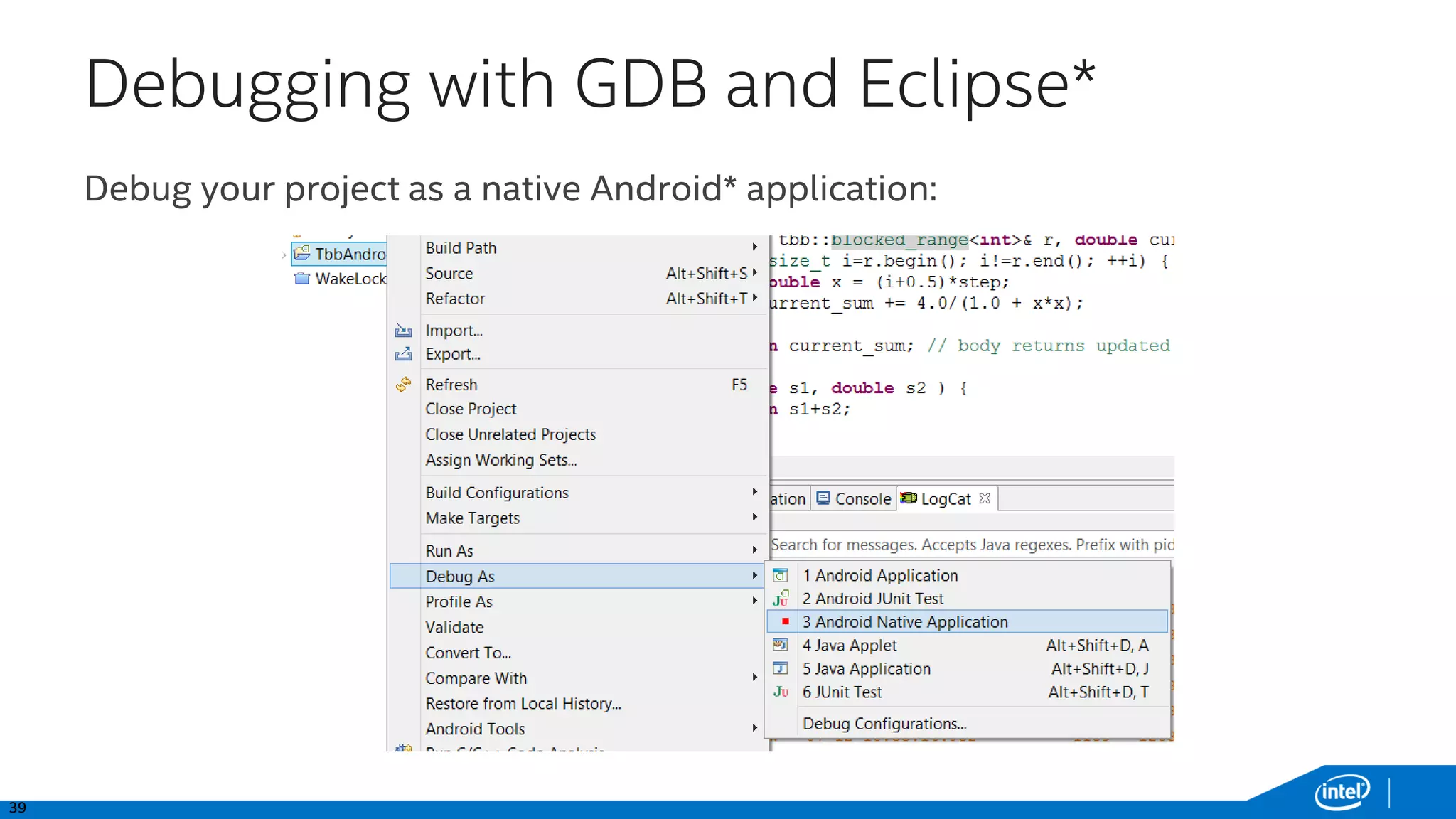This screenshot has width=1456, height=819.
Task: Click blocked_range in the code editor
Action: (899, 240)
